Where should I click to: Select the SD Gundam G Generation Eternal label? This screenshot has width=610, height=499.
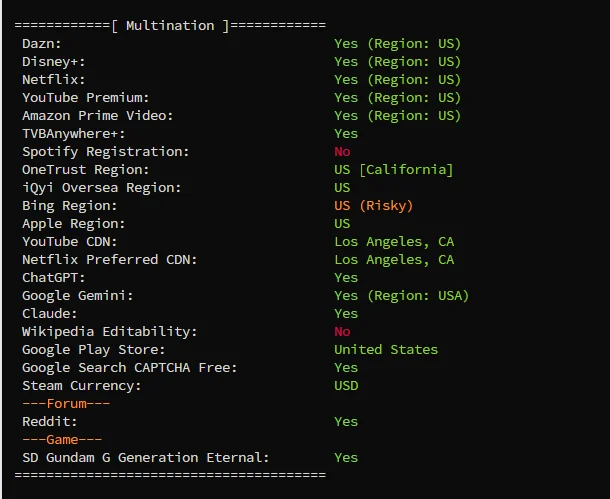click(x=145, y=458)
